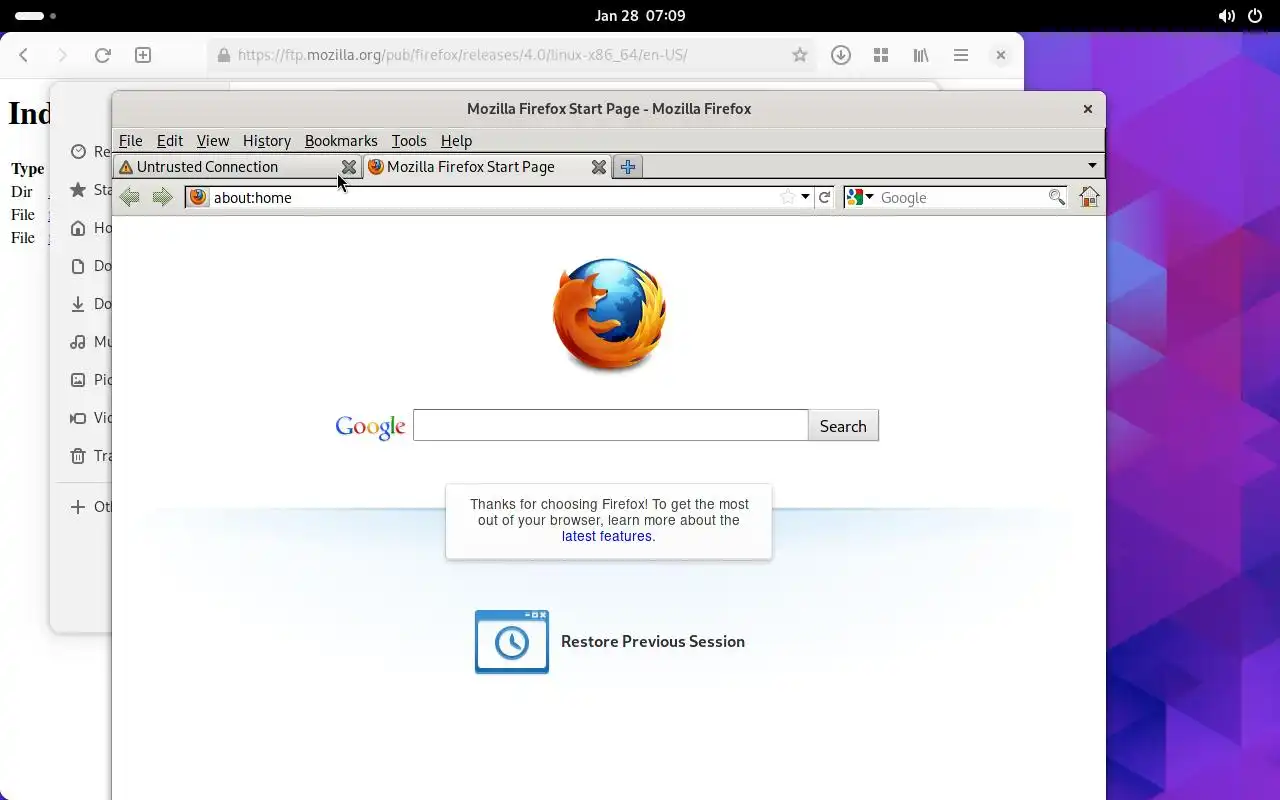
Task: Select Videos icon in file dialog sidebar
Action: click(78, 418)
